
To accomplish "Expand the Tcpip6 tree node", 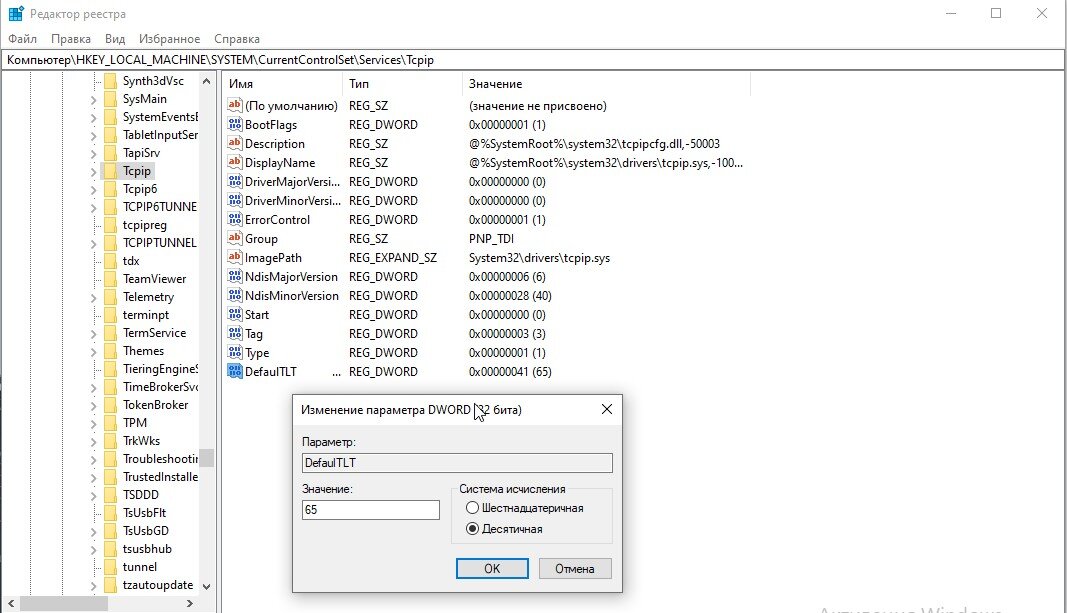I will click(93, 190).
